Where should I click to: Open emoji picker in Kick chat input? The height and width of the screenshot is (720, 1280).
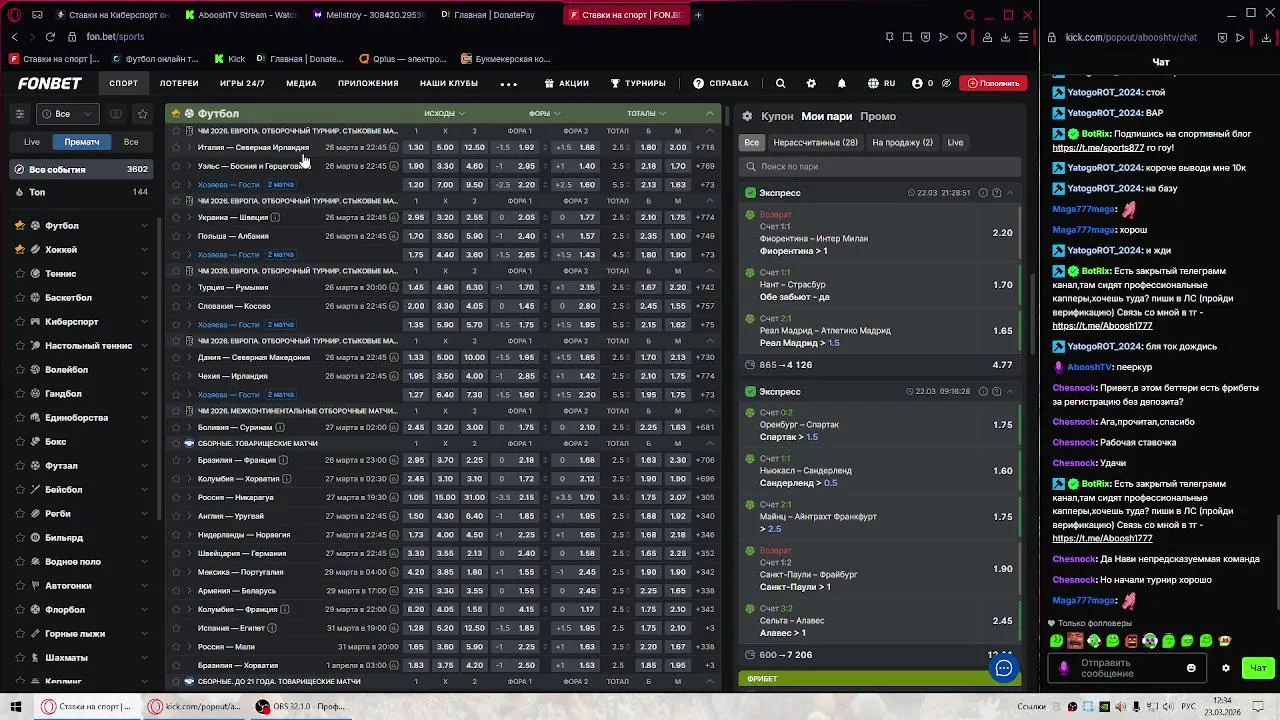(x=1191, y=668)
